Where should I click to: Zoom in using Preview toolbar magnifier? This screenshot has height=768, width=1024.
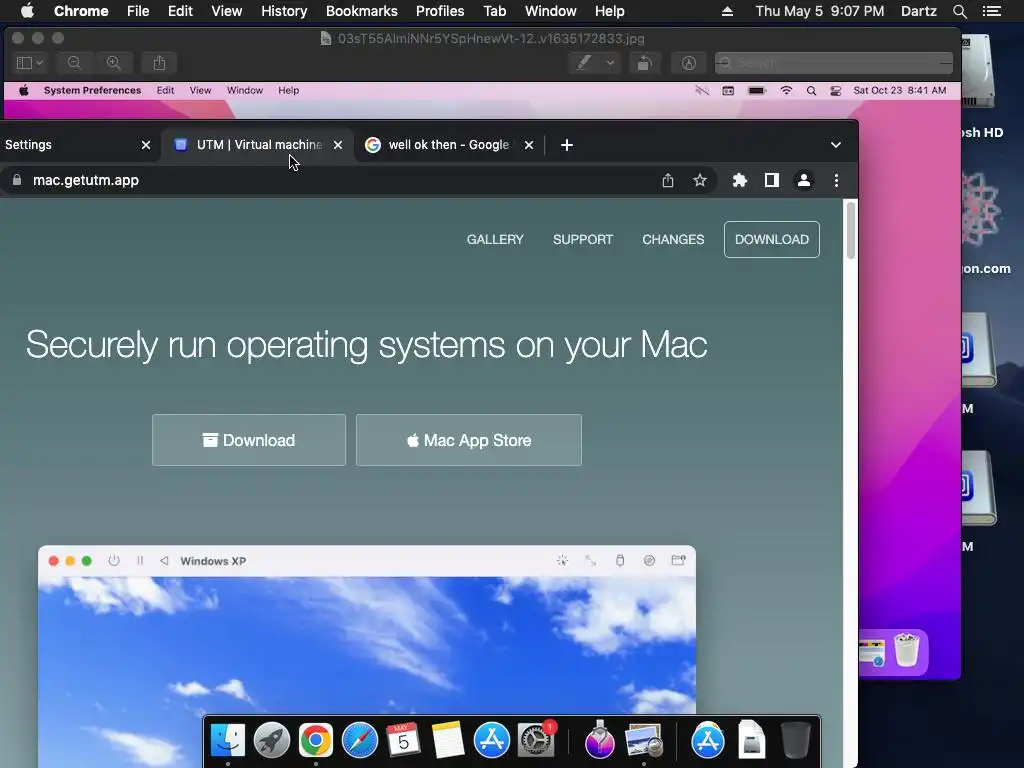tap(114, 63)
